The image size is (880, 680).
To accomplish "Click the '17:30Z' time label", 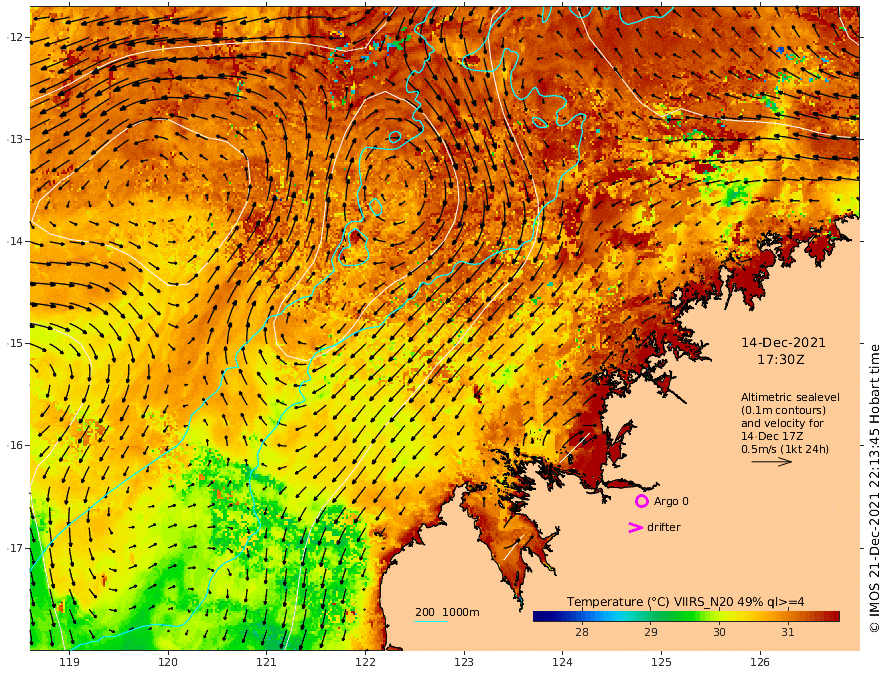I will coord(781,360).
